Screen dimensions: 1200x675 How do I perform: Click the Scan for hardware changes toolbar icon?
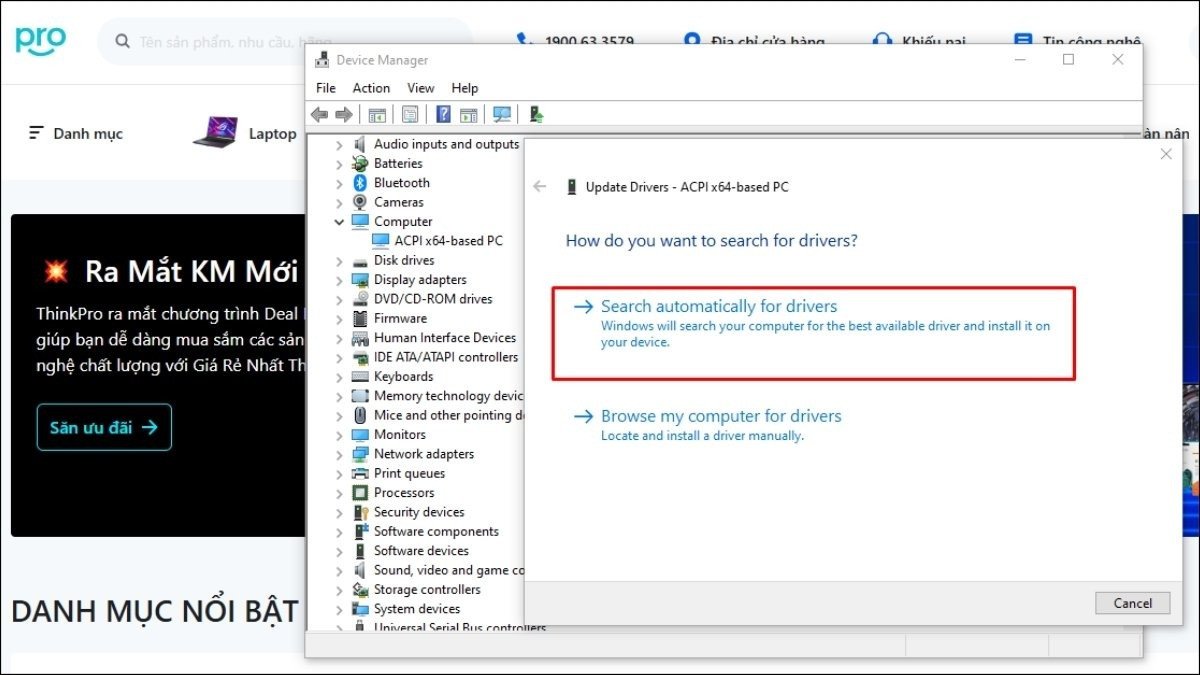(x=501, y=113)
